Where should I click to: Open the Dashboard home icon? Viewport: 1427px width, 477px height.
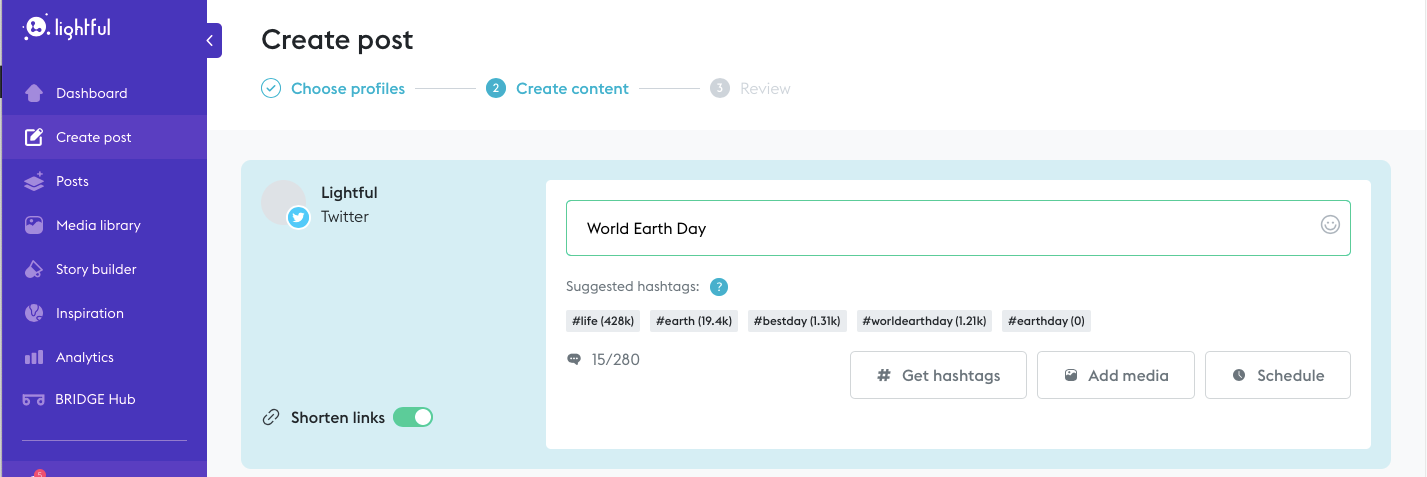click(x=34, y=93)
